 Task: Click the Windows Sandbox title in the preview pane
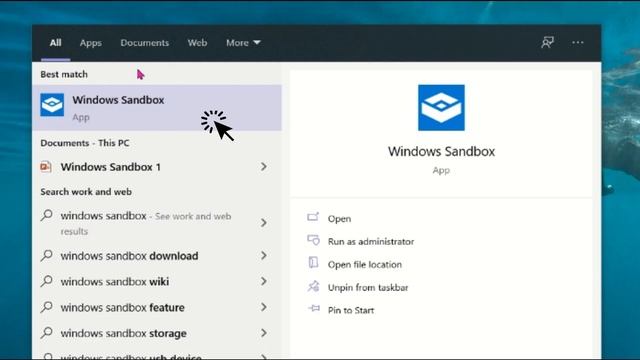tap(441, 151)
